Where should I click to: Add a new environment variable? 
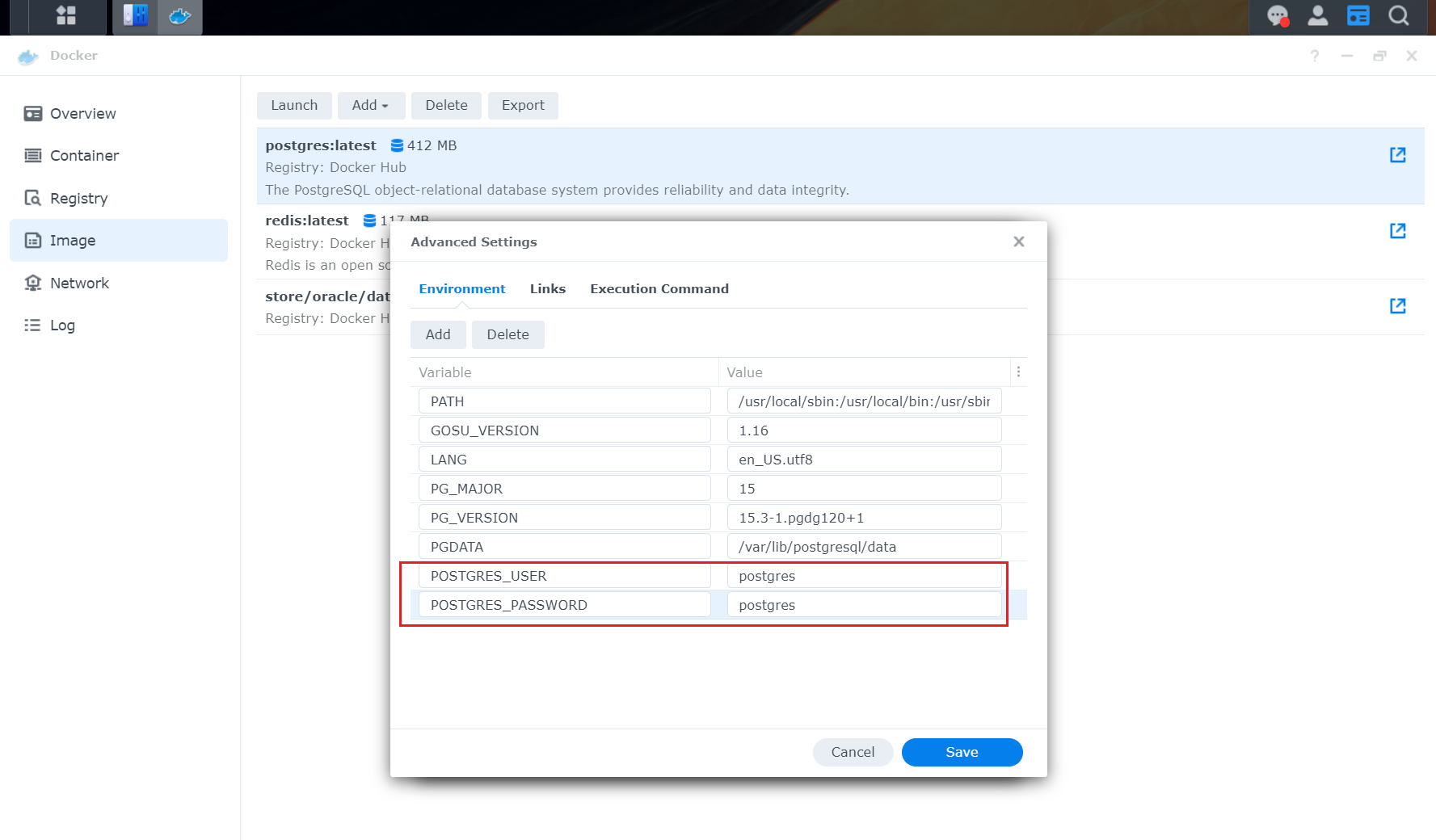point(437,334)
